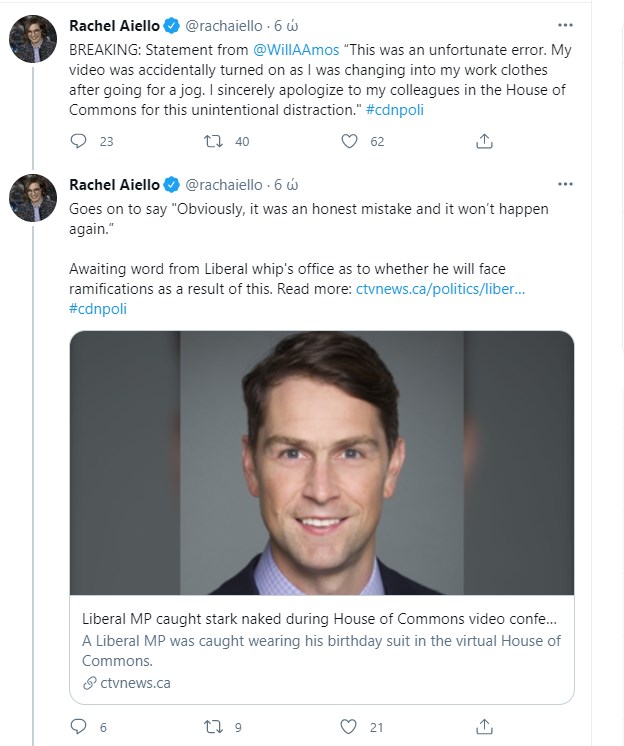Share the first tweet
This screenshot has height=746, width=624.
pyautogui.click(x=484, y=142)
